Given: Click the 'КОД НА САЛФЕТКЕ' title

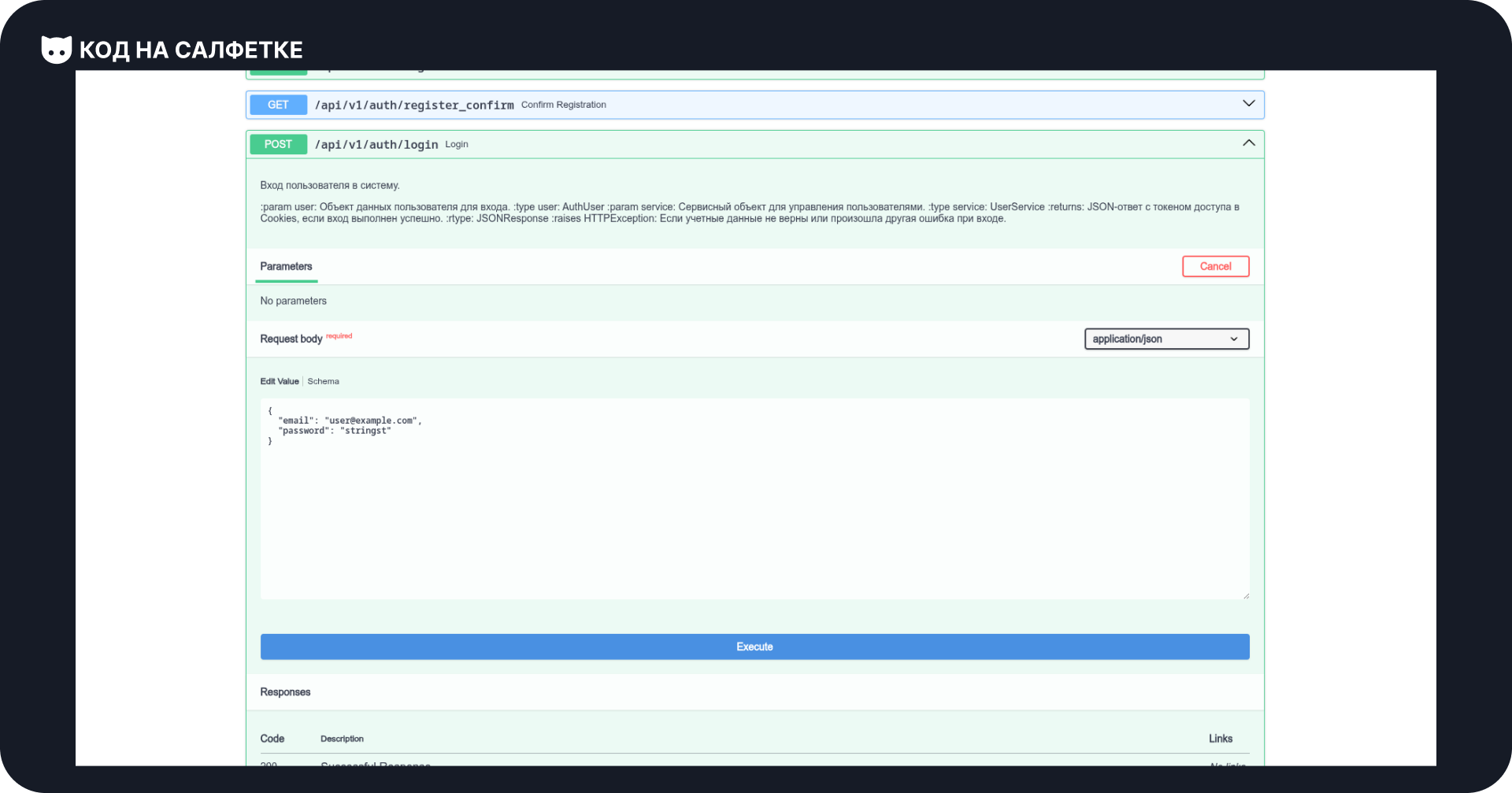Looking at the screenshot, I should click(x=191, y=50).
